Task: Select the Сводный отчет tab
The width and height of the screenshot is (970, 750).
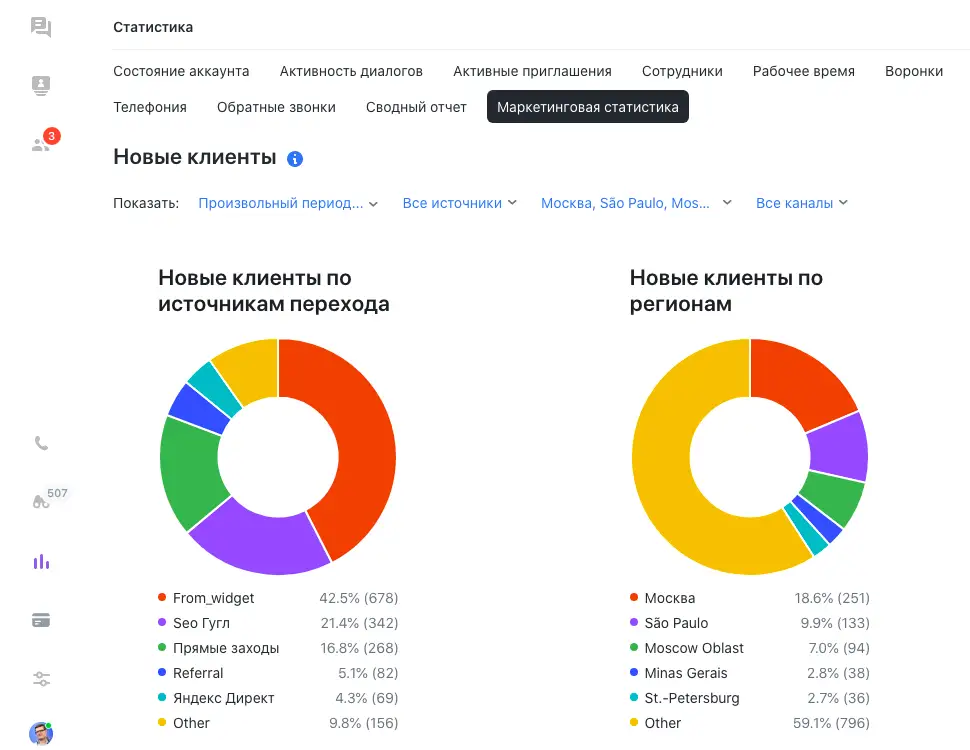Action: coord(416,107)
